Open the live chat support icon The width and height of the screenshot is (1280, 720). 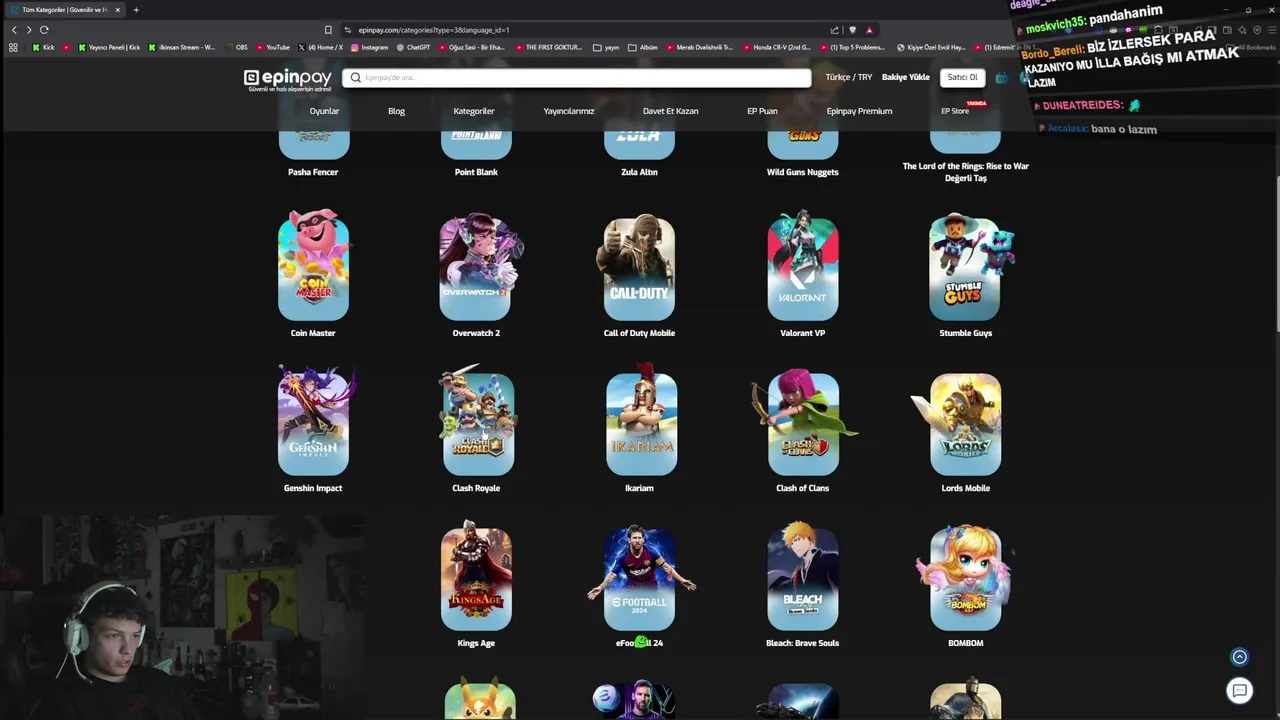click(x=1239, y=690)
